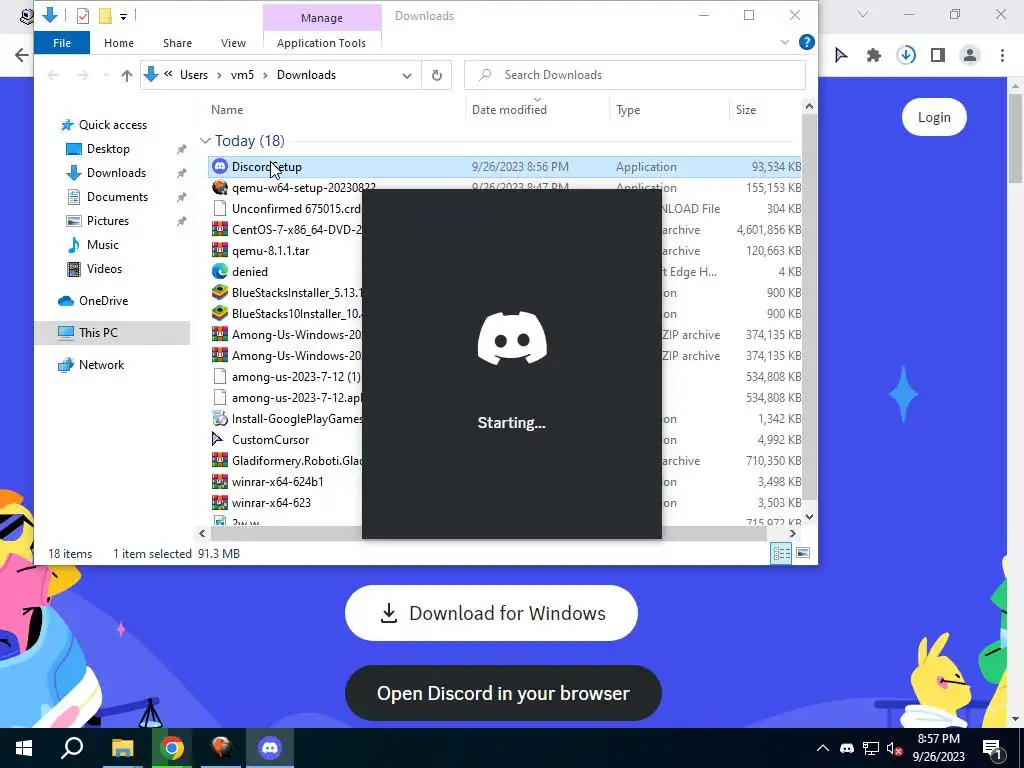Sort by Date modified column
This screenshot has width=1024, height=768.
click(537, 110)
